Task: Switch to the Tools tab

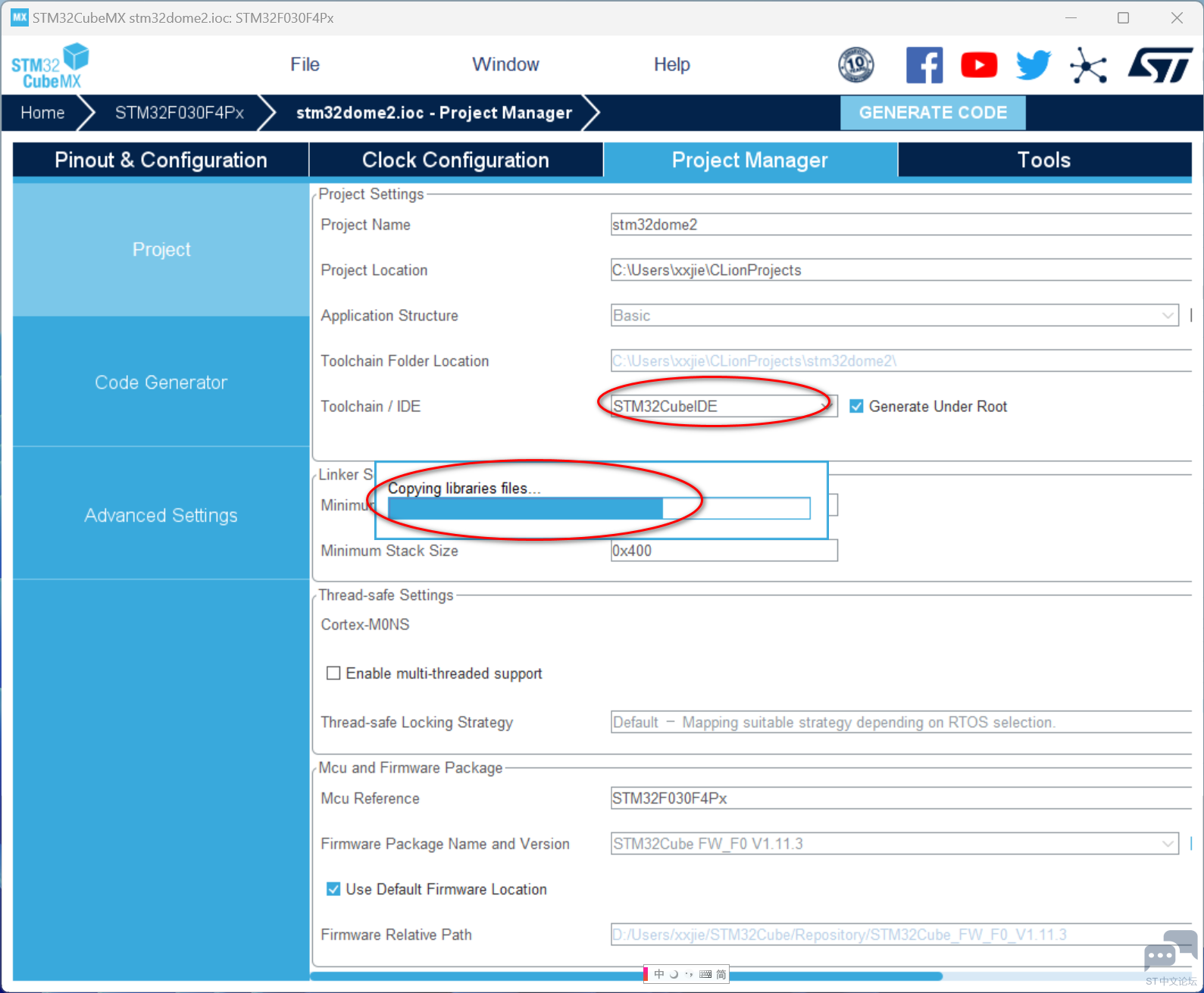Action: (x=1044, y=160)
